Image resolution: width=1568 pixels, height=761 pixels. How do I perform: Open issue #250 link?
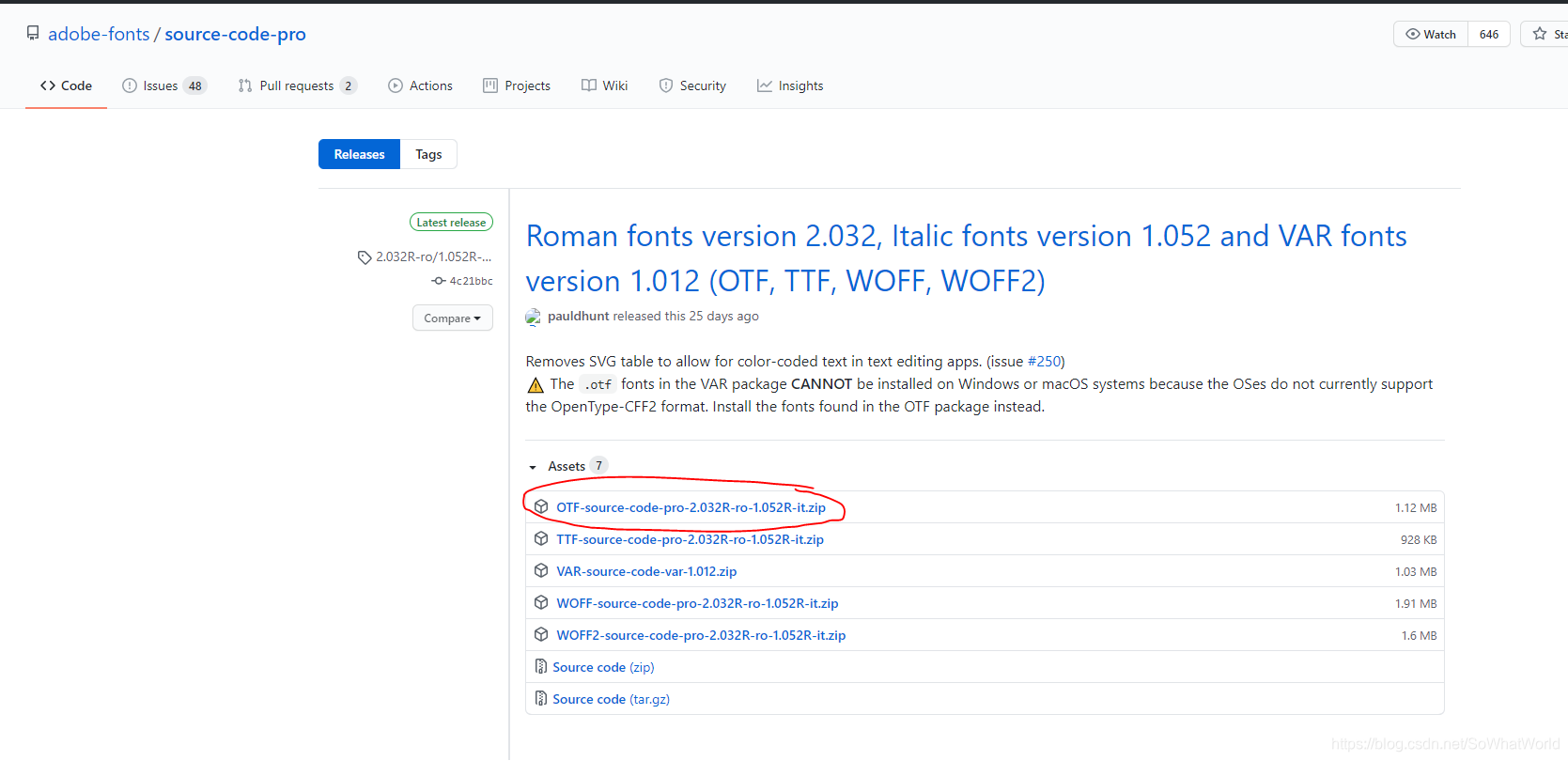1045,361
